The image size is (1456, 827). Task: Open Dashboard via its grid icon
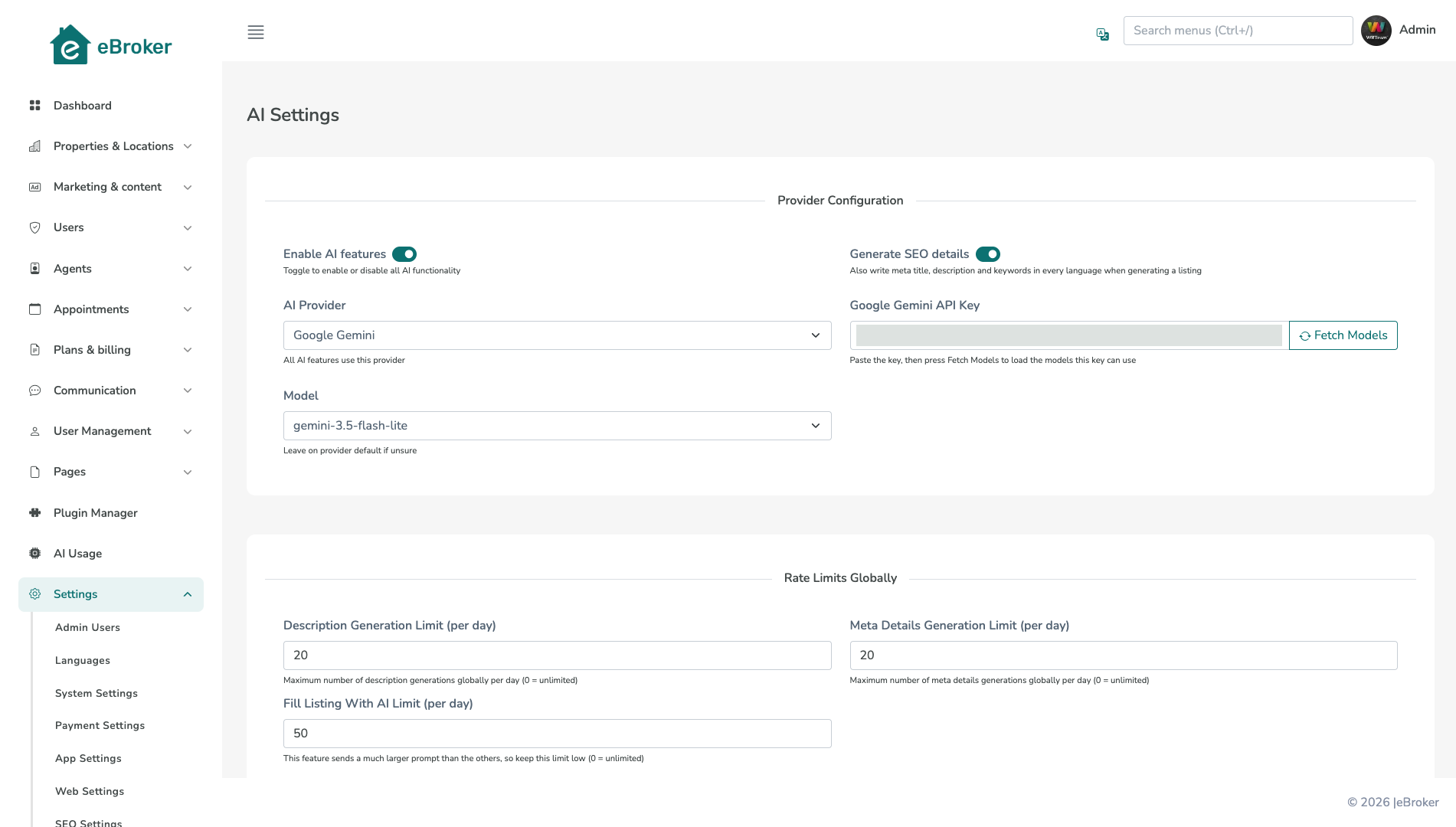click(x=34, y=106)
